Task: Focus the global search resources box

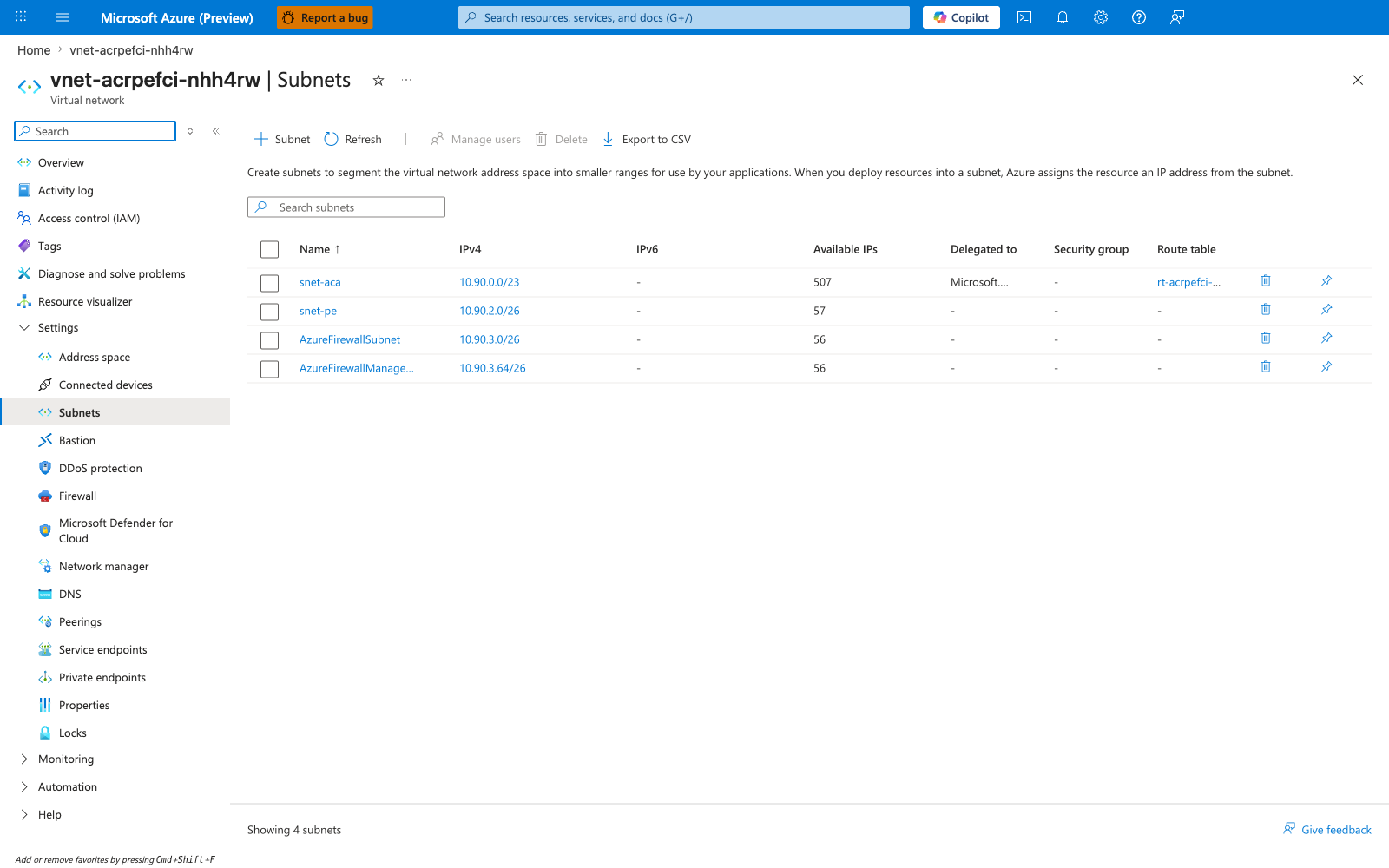Action: tap(684, 17)
